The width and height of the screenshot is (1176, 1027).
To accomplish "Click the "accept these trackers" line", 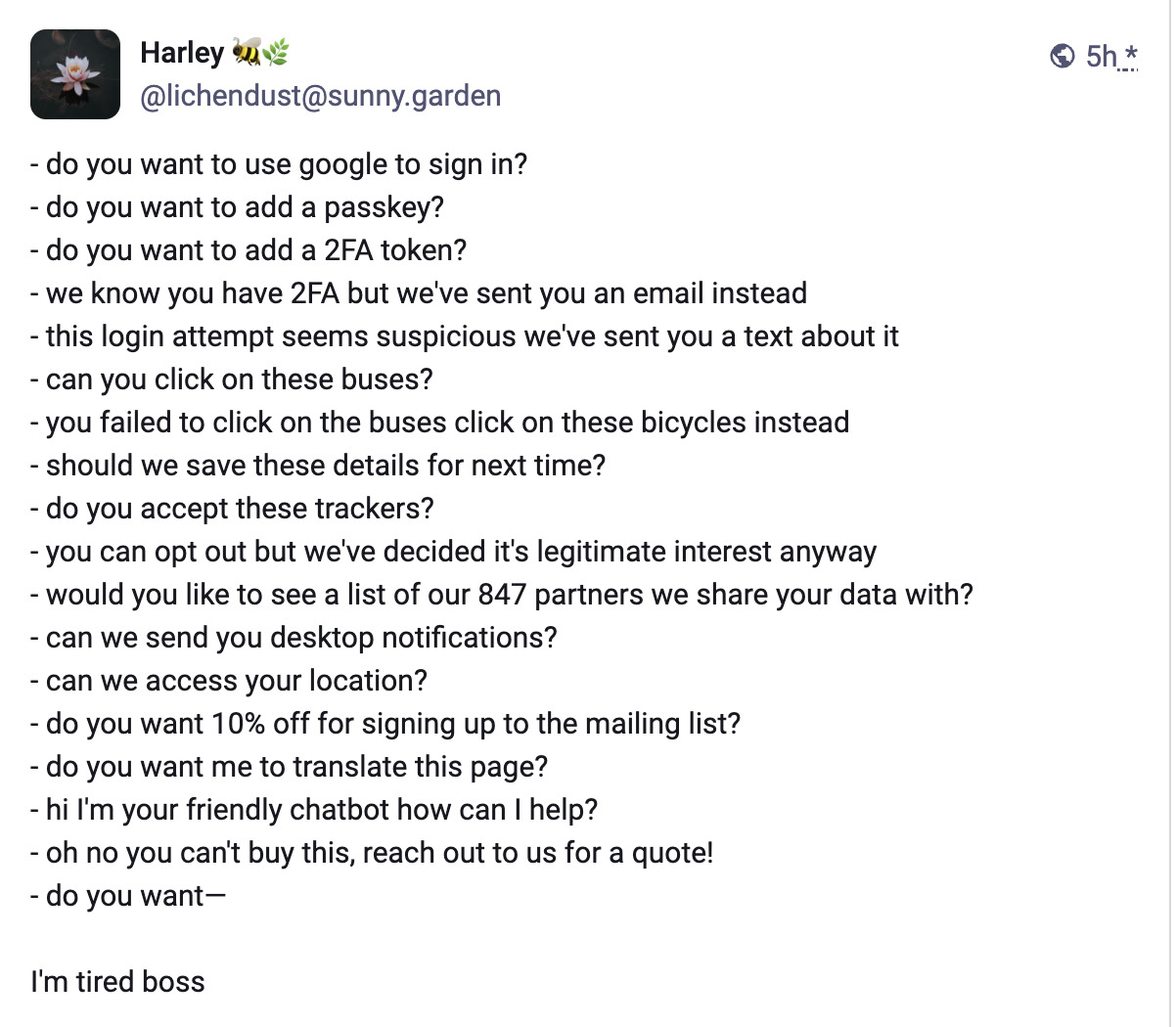I will coord(232,509).
